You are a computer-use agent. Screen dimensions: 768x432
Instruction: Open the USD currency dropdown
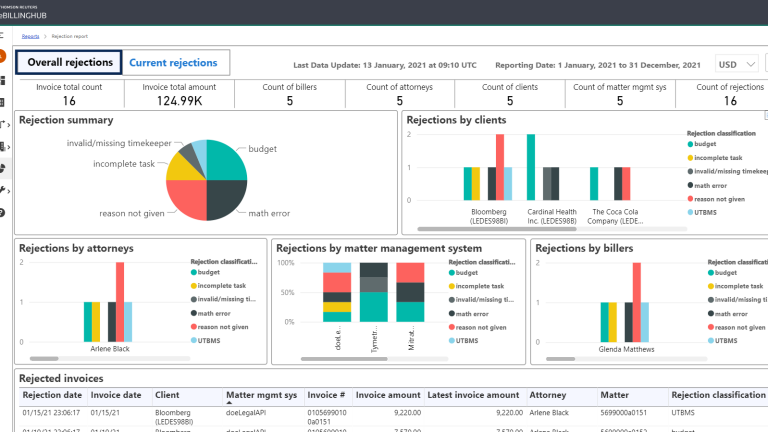coord(737,65)
